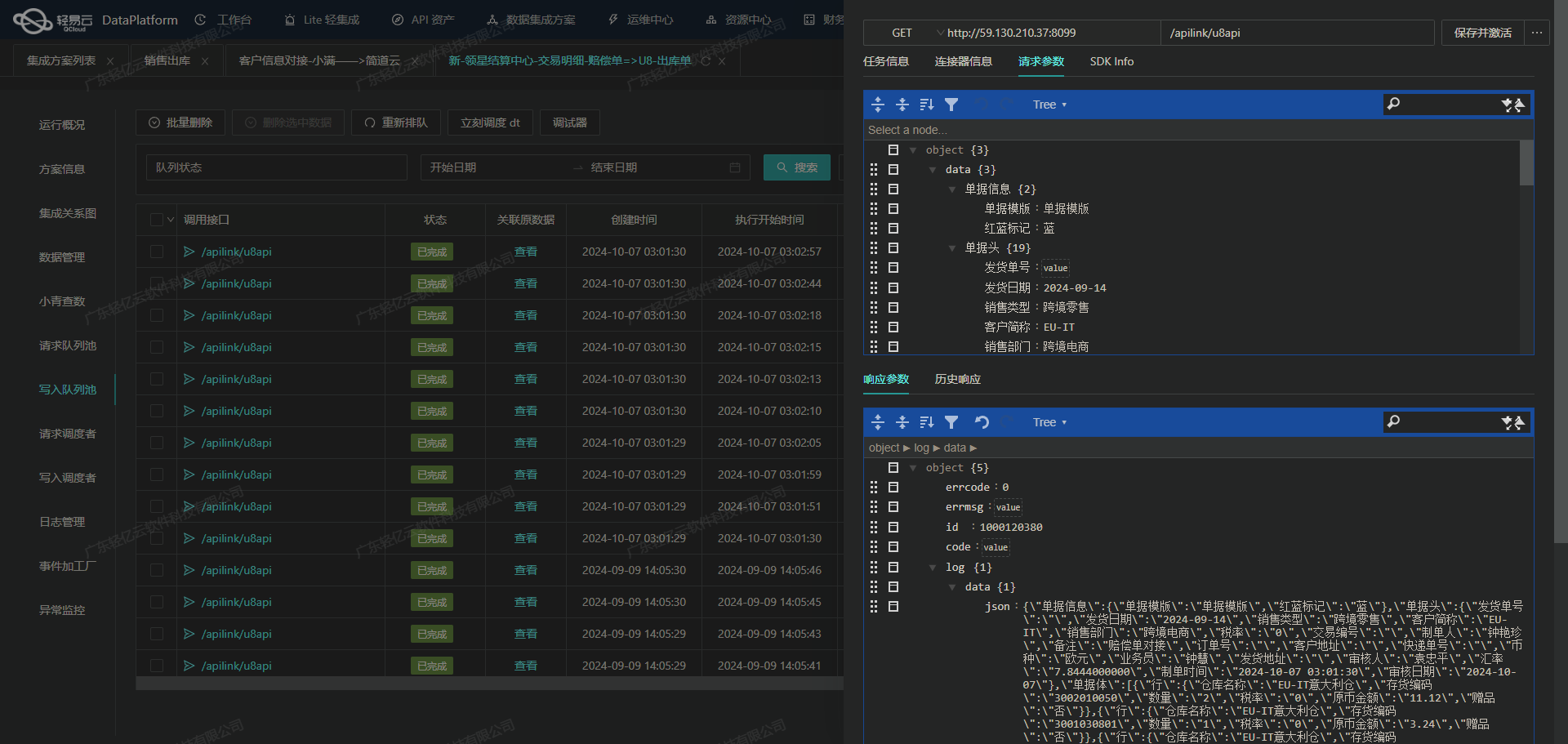
Task: Open API 资产 in top navigation
Action: coord(423,20)
